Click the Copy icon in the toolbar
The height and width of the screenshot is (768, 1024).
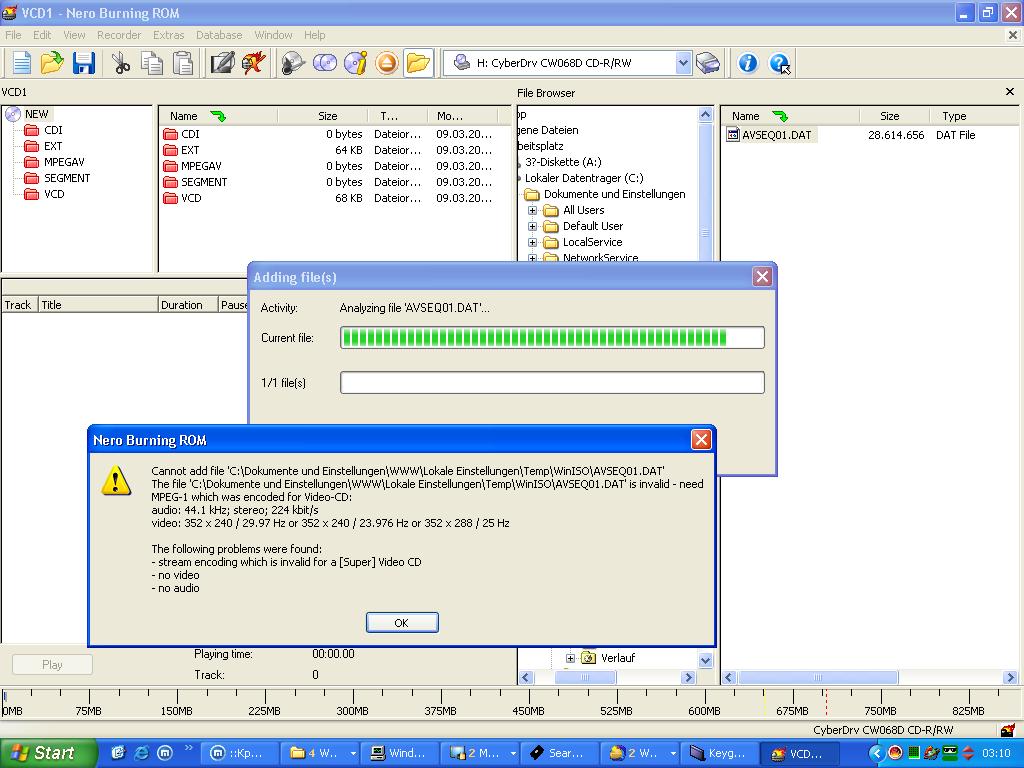152,63
